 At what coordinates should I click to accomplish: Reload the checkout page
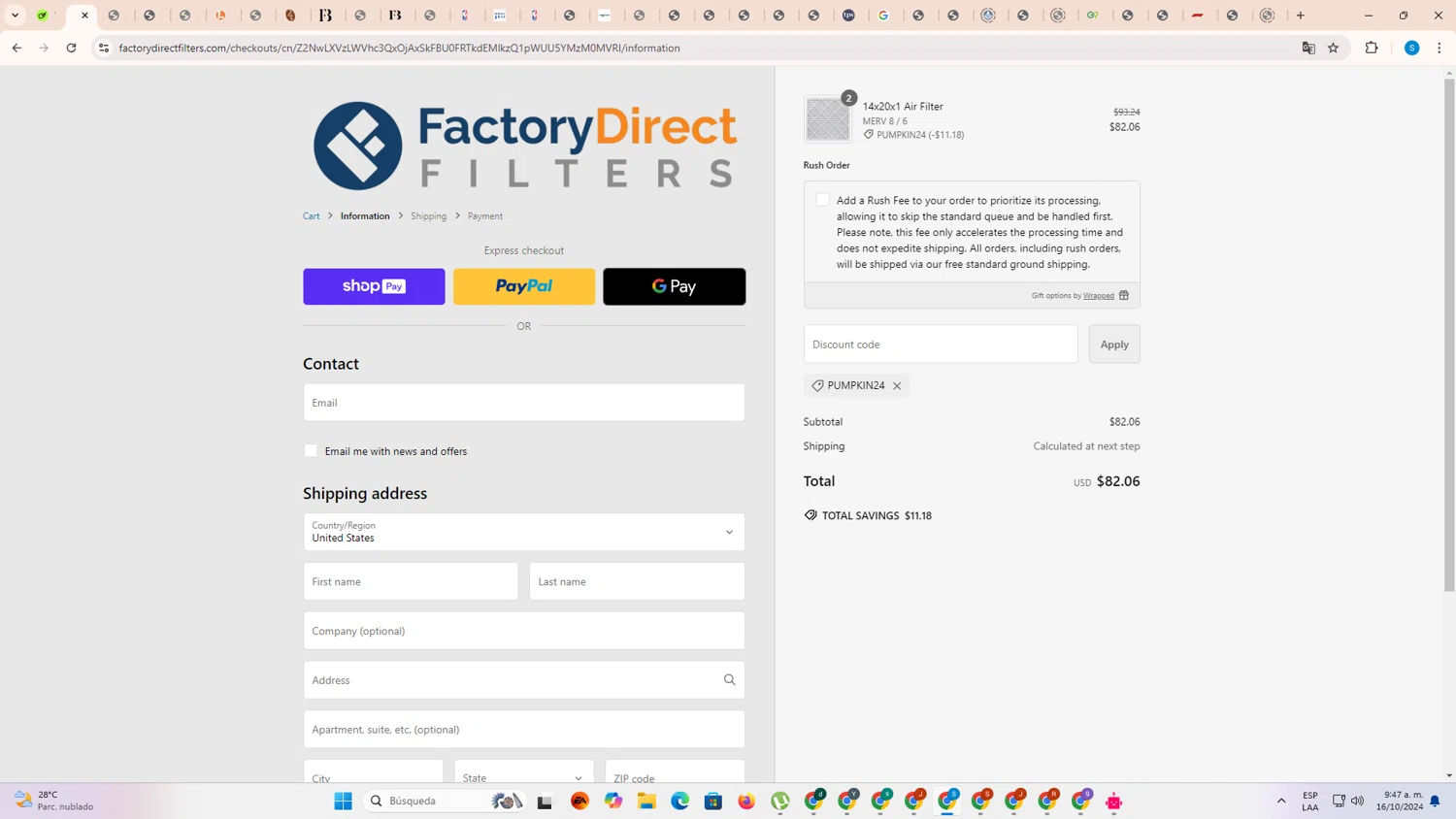(71, 48)
